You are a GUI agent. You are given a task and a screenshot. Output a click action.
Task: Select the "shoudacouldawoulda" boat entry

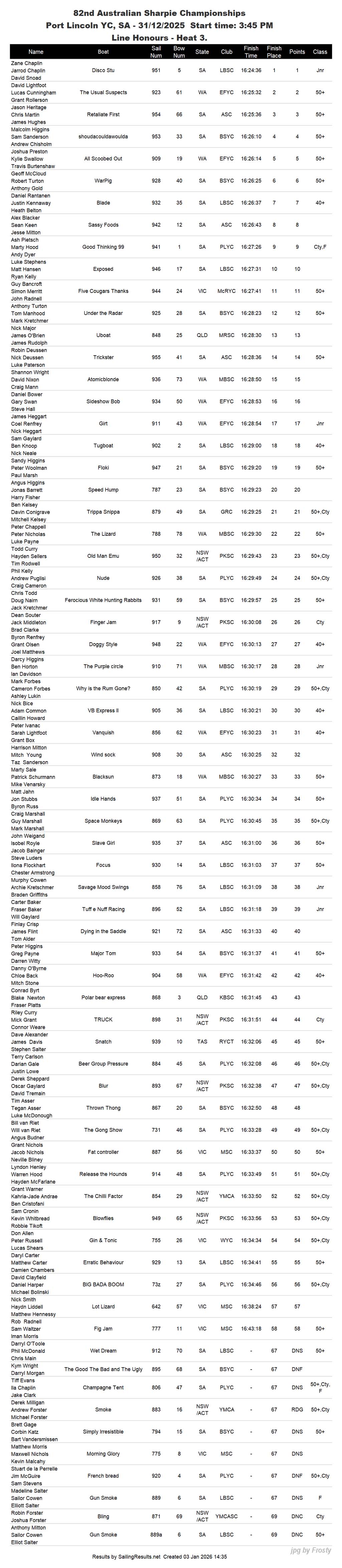103,137
